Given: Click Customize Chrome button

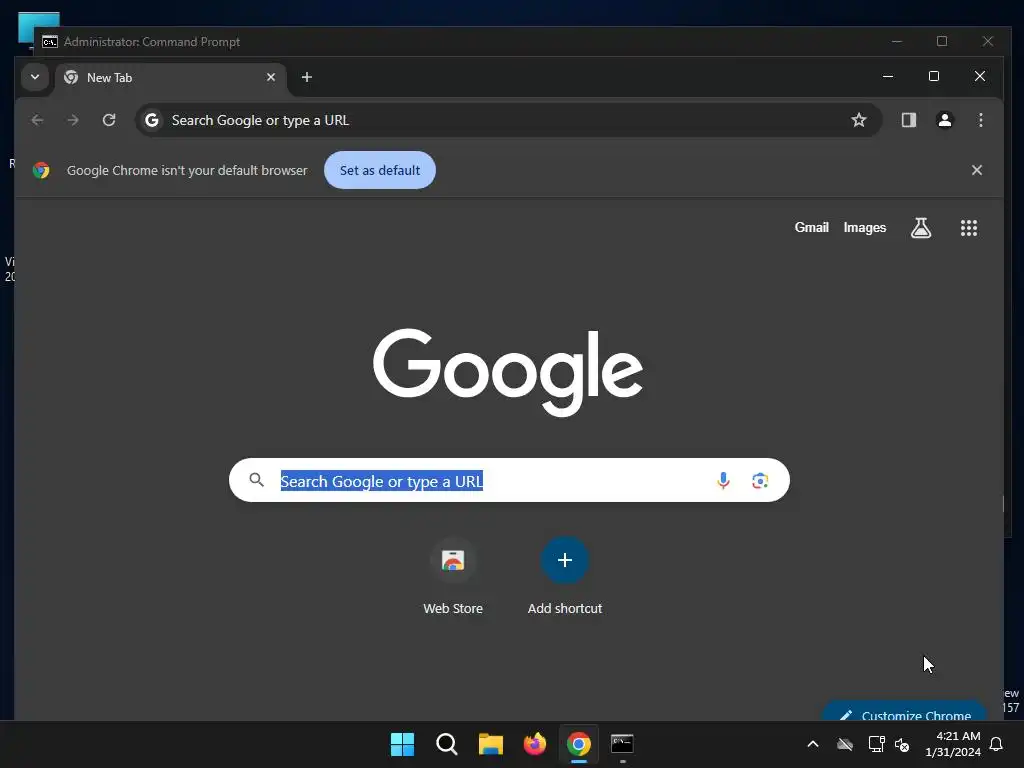Looking at the screenshot, I should 904,711.
